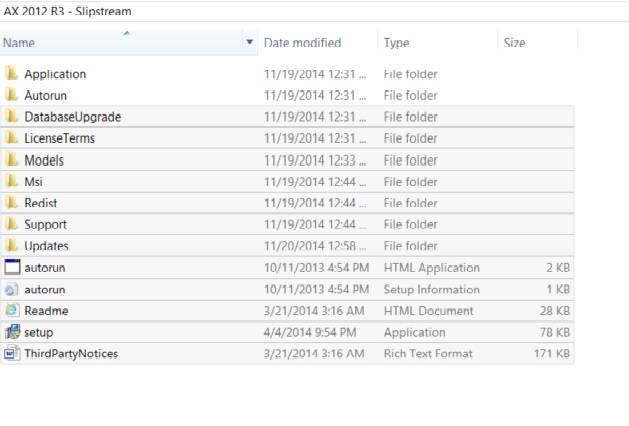
Task: Click the sort direction arrow above Name
Action: [126, 33]
